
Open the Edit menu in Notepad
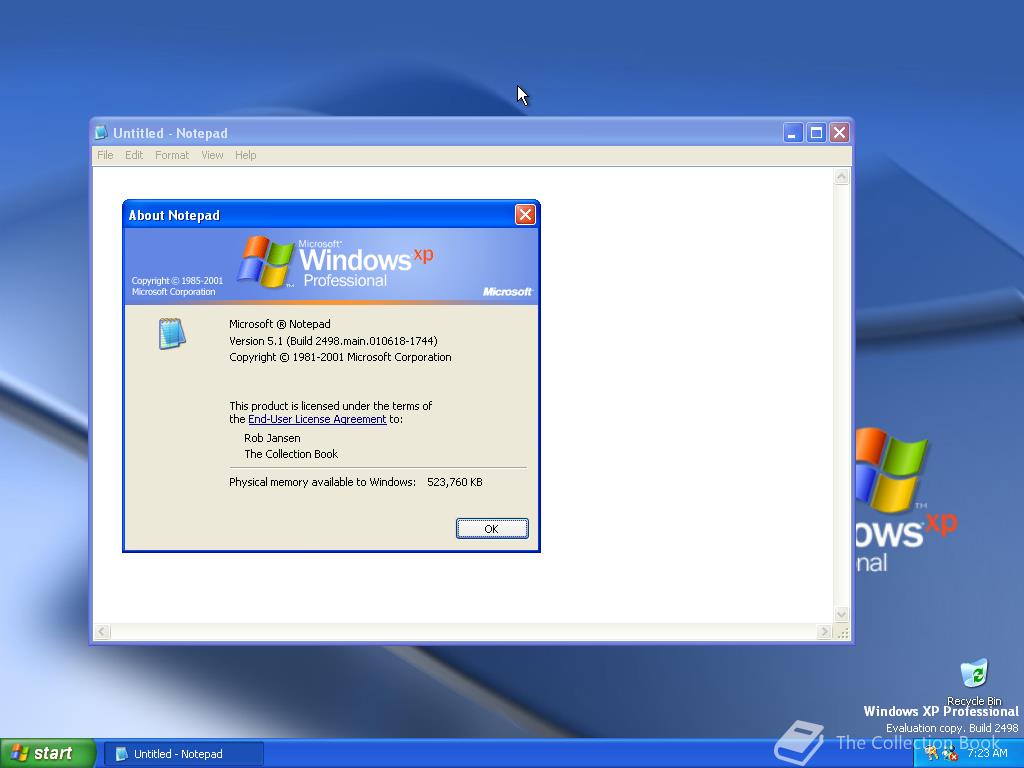[x=134, y=155]
